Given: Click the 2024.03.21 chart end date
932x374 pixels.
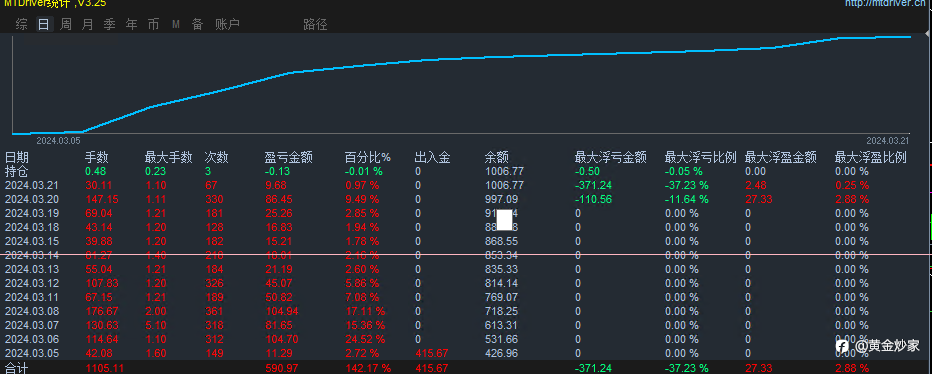Looking at the screenshot, I should (888, 141).
